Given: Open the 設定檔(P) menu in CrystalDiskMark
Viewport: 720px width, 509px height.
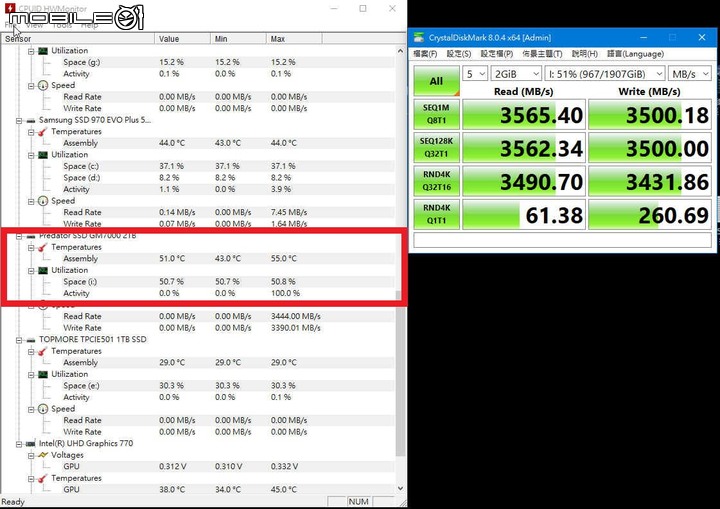Looking at the screenshot, I should pos(496,54).
